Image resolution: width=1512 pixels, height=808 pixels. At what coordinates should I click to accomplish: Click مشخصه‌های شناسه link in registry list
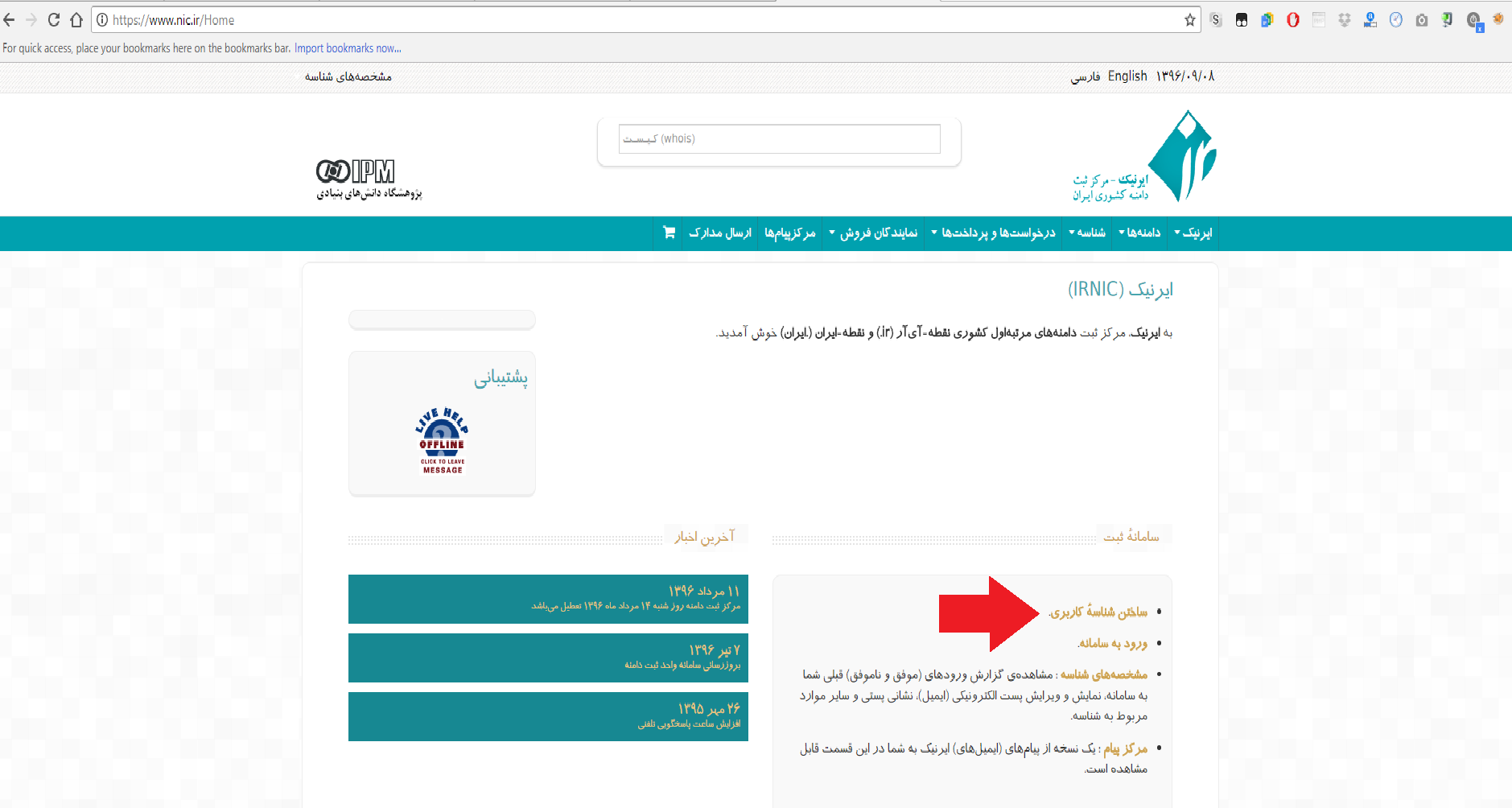click(x=1104, y=674)
